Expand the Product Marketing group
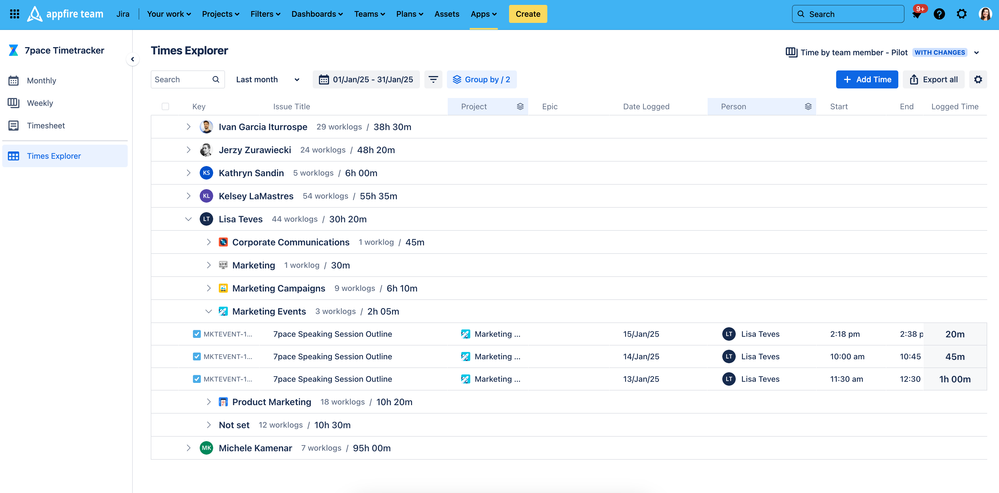999x493 pixels. [208, 402]
